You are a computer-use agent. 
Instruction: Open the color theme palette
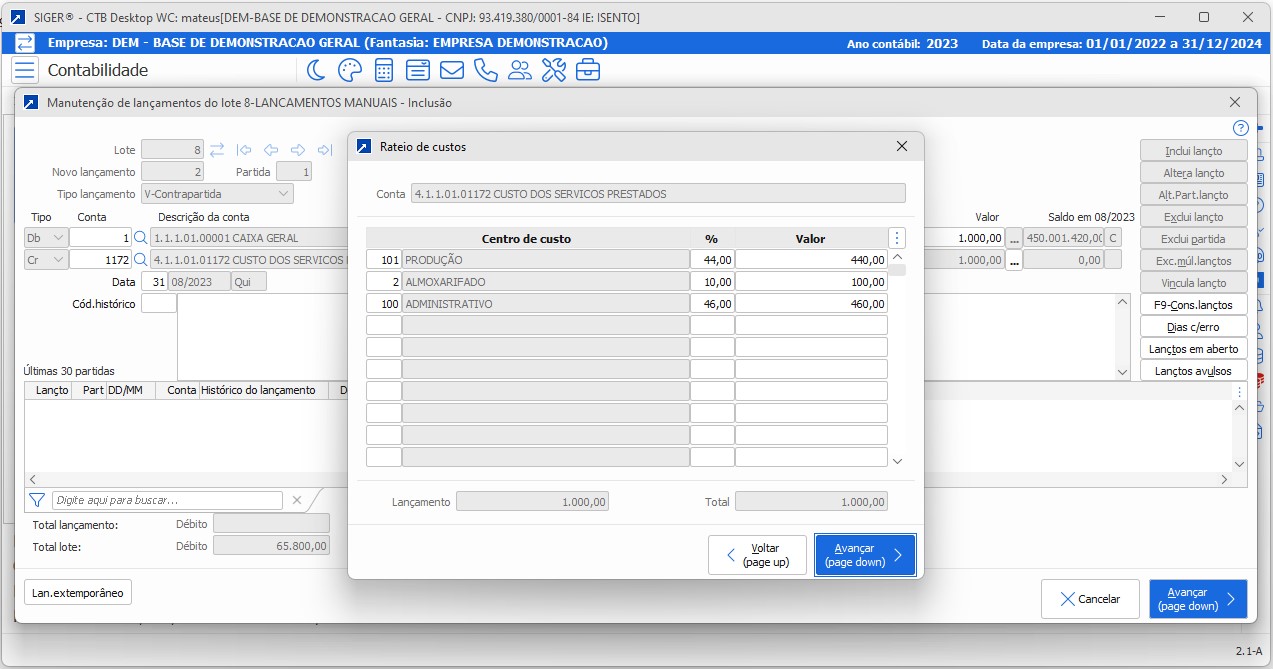point(349,70)
